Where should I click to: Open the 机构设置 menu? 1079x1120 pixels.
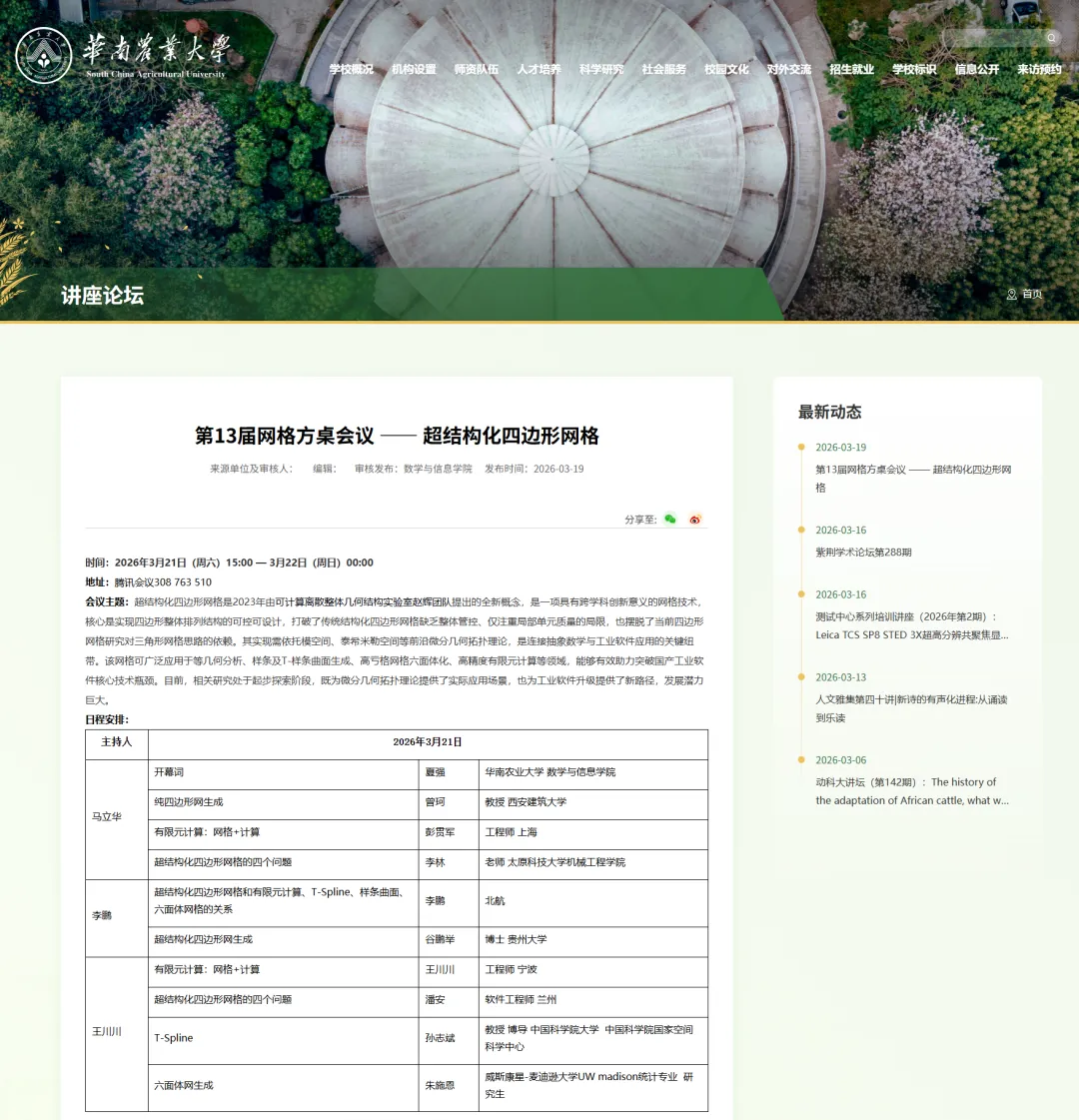point(415,69)
